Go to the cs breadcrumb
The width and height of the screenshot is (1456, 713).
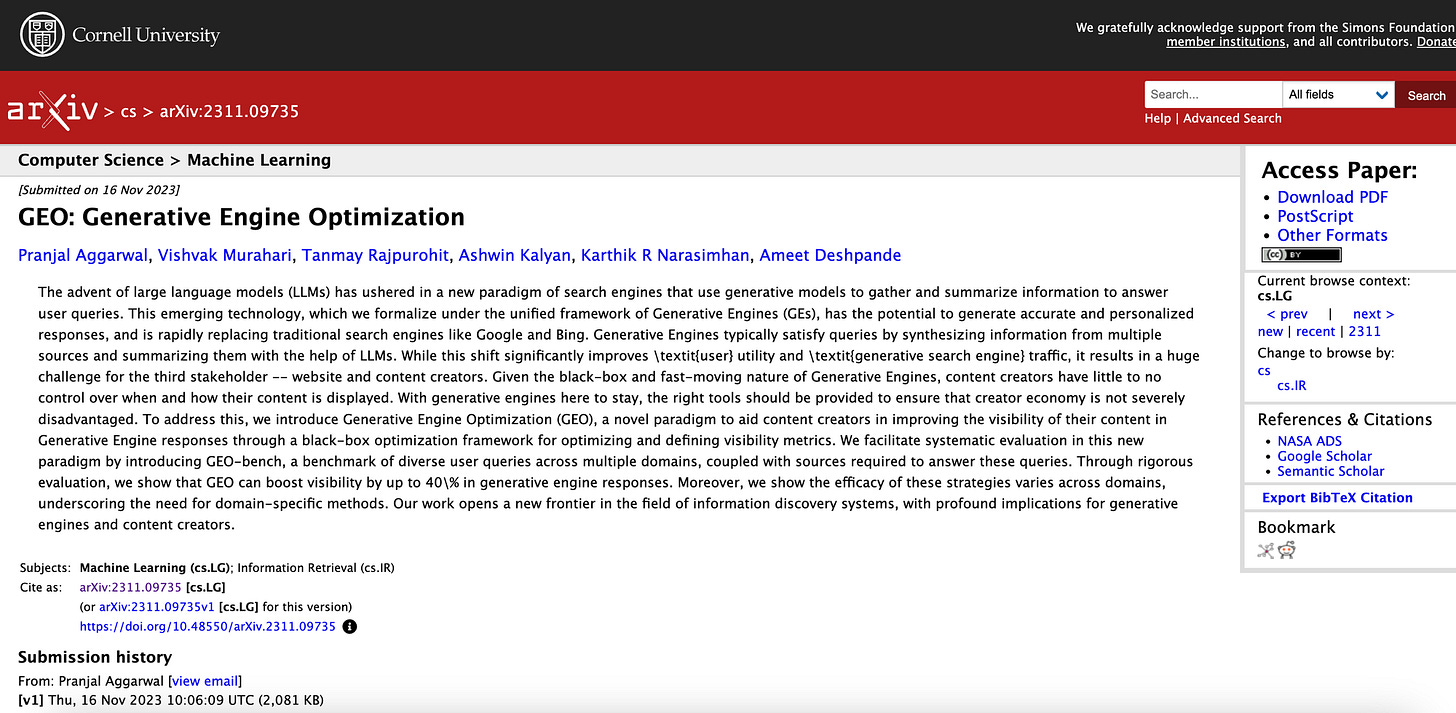tap(128, 112)
